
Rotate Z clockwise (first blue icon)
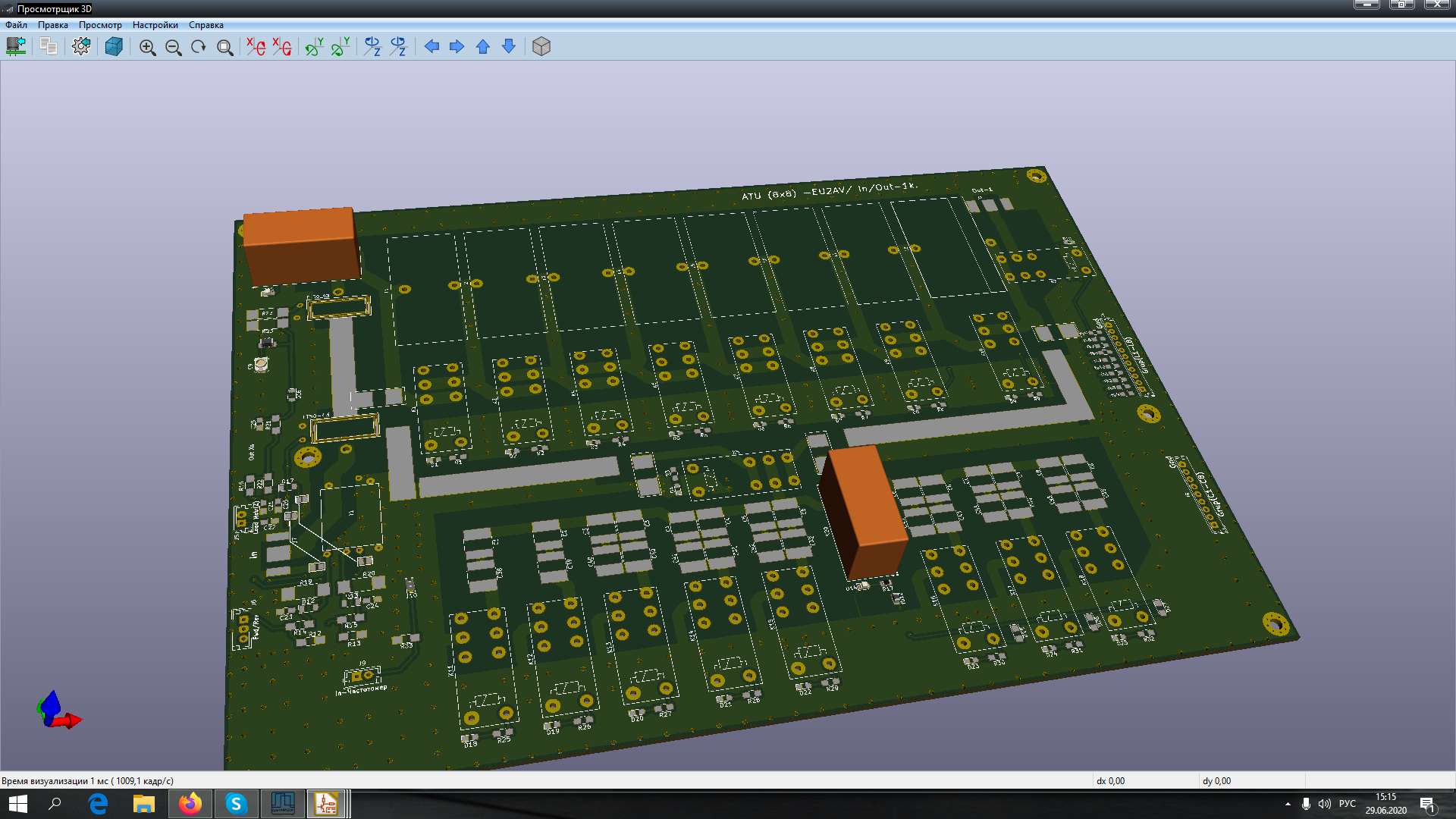point(372,47)
